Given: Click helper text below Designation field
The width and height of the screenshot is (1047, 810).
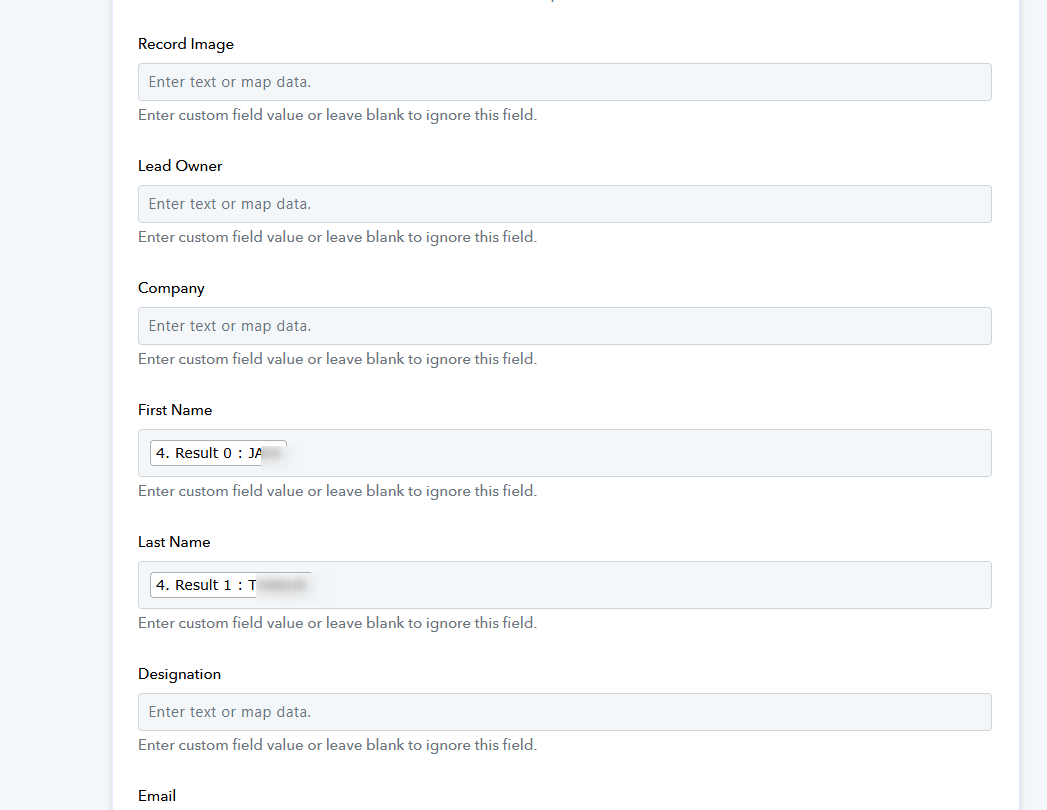Looking at the screenshot, I should [x=337, y=745].
